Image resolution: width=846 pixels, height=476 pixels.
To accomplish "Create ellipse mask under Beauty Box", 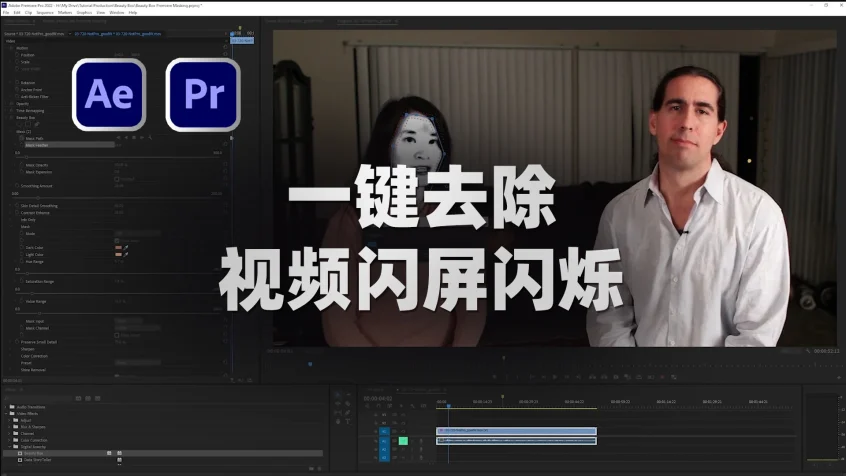I will click(x=21, y=124).
